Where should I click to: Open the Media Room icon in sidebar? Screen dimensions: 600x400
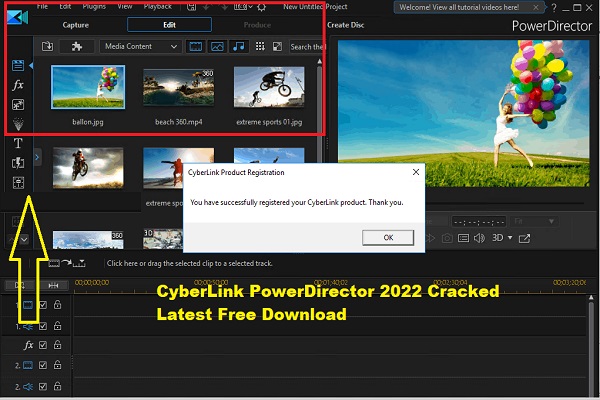click(x=18, y=65)
